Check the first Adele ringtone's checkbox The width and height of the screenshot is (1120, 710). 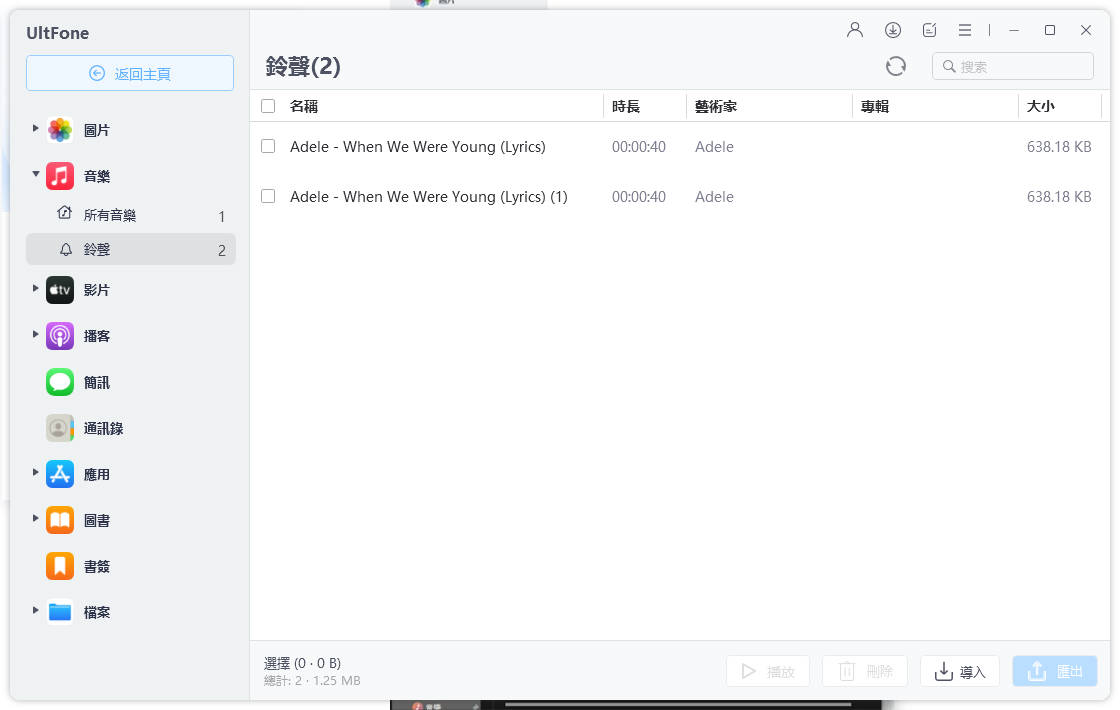[268, 146]
